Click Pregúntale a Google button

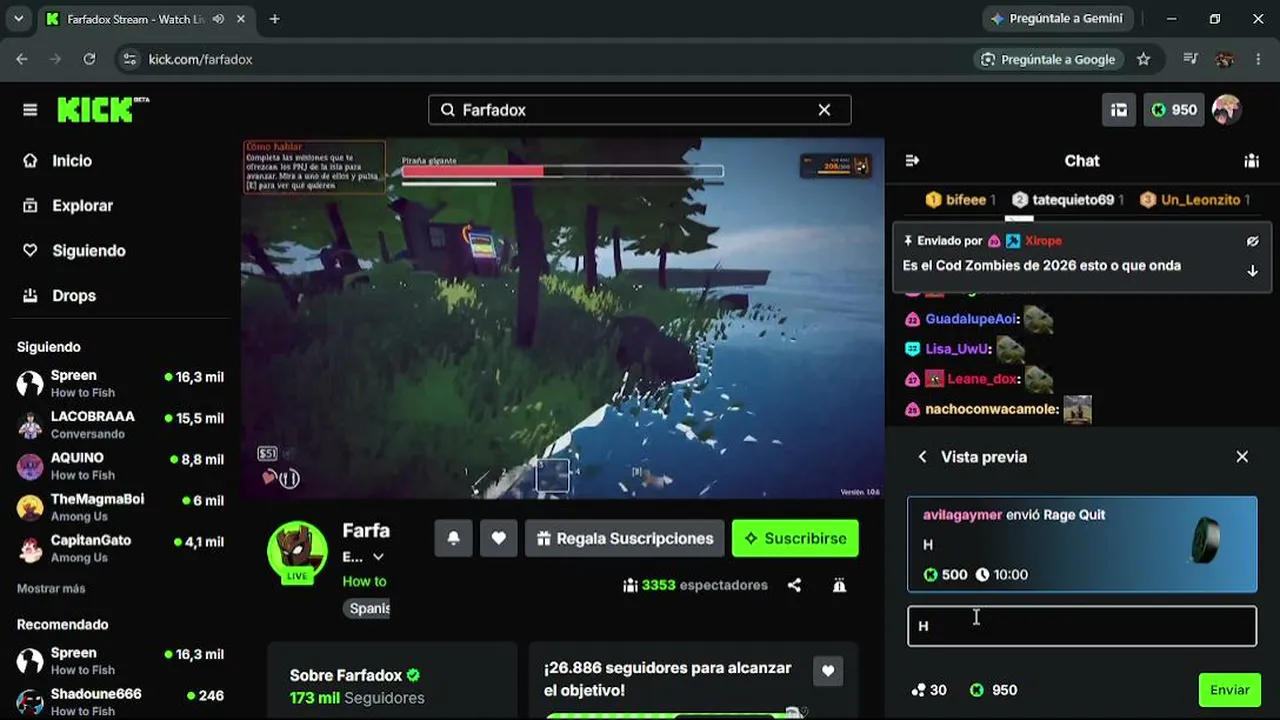1048,59
